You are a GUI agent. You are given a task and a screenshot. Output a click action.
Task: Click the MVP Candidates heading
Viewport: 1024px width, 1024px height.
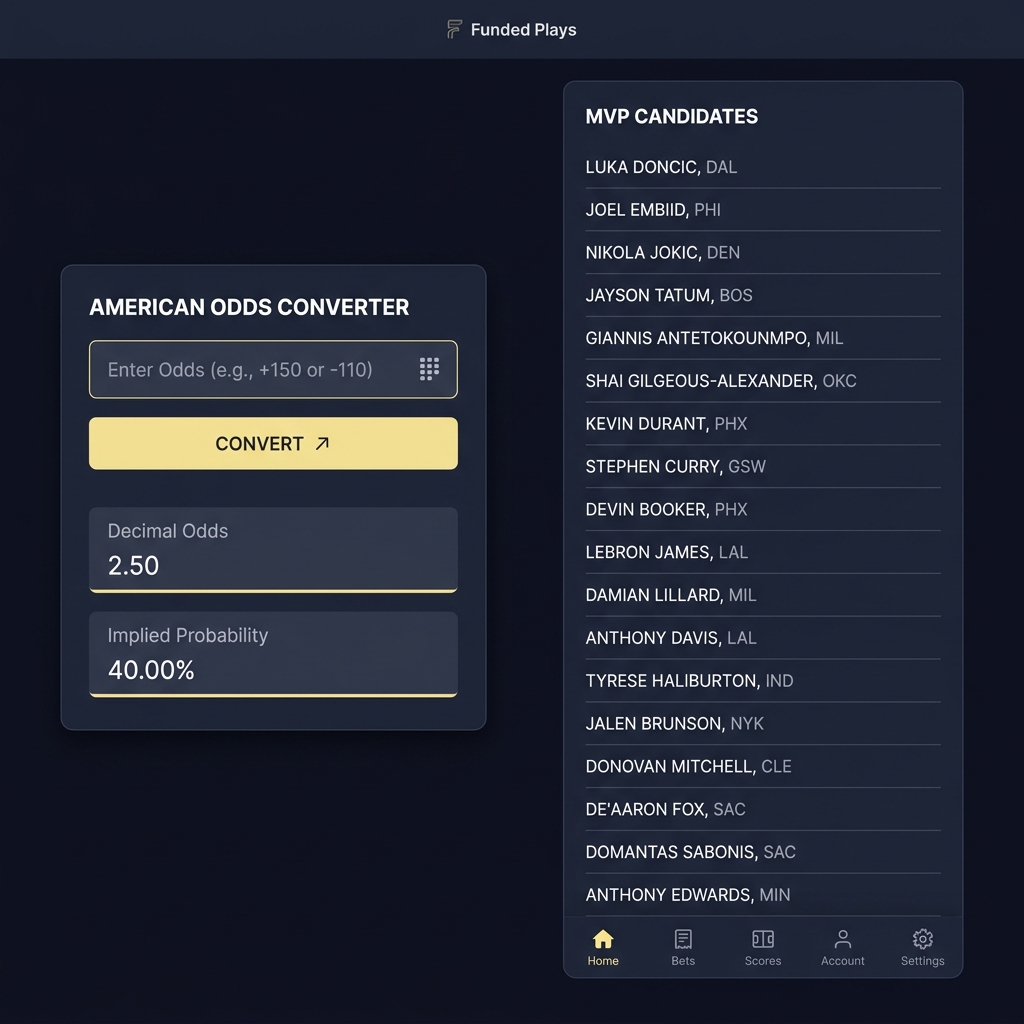(671, 116)
